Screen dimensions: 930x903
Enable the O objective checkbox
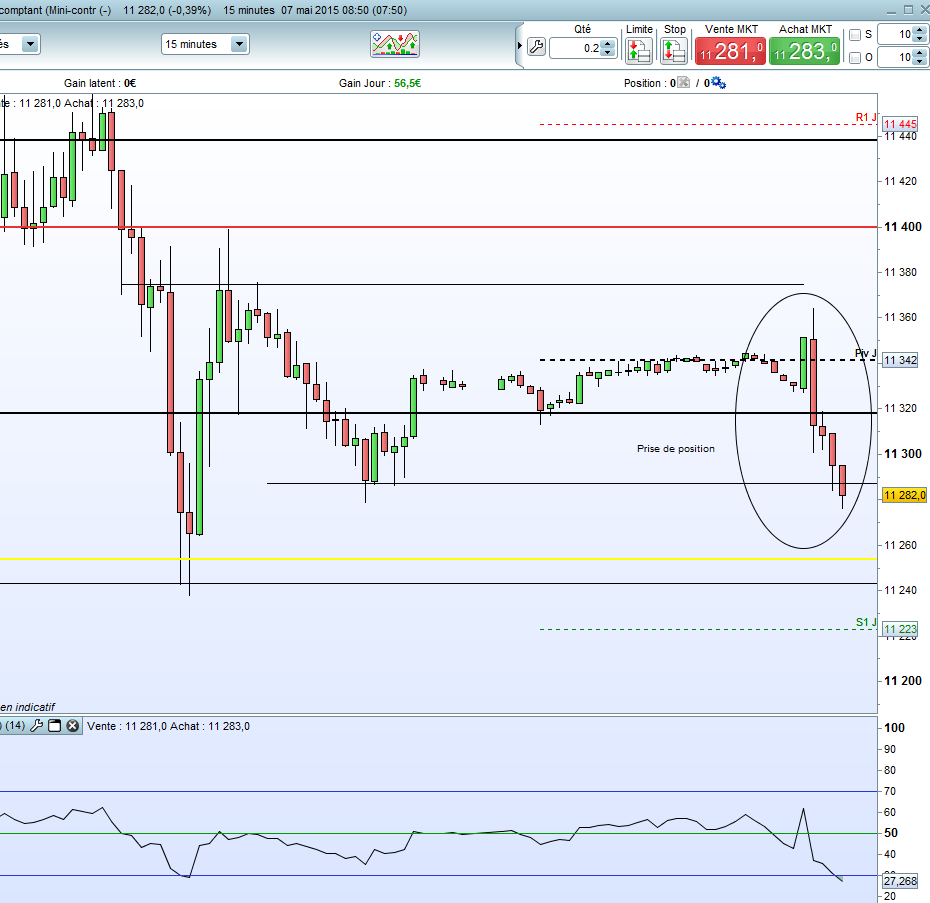(855, 58)
